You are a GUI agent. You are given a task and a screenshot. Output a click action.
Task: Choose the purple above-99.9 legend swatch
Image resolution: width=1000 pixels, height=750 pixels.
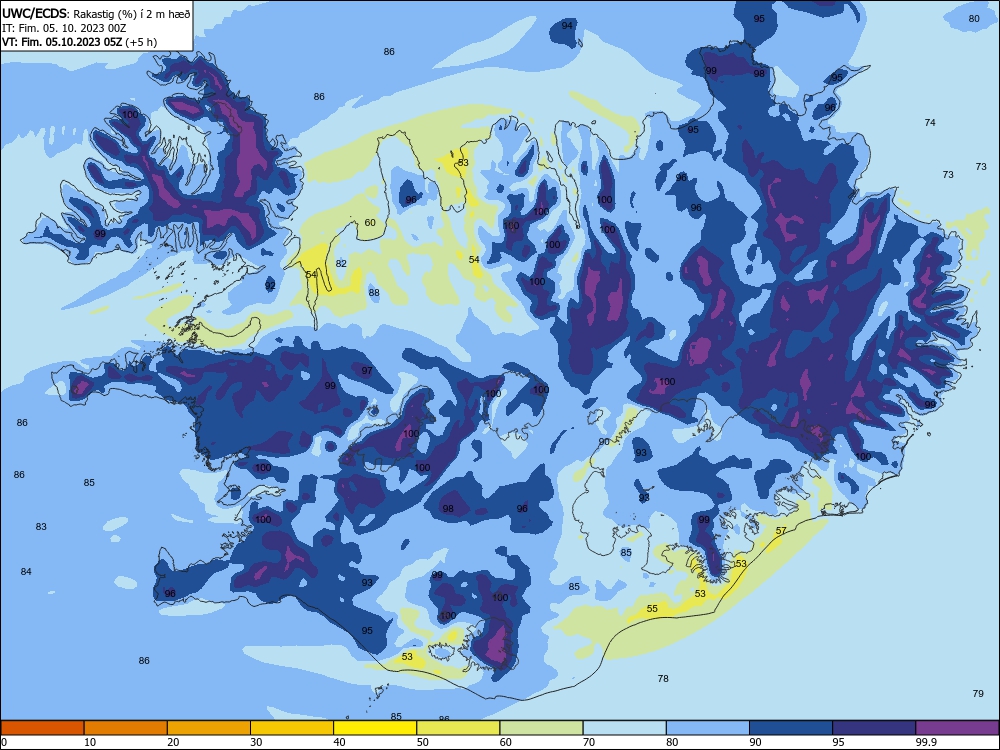[x=957, y=728]
